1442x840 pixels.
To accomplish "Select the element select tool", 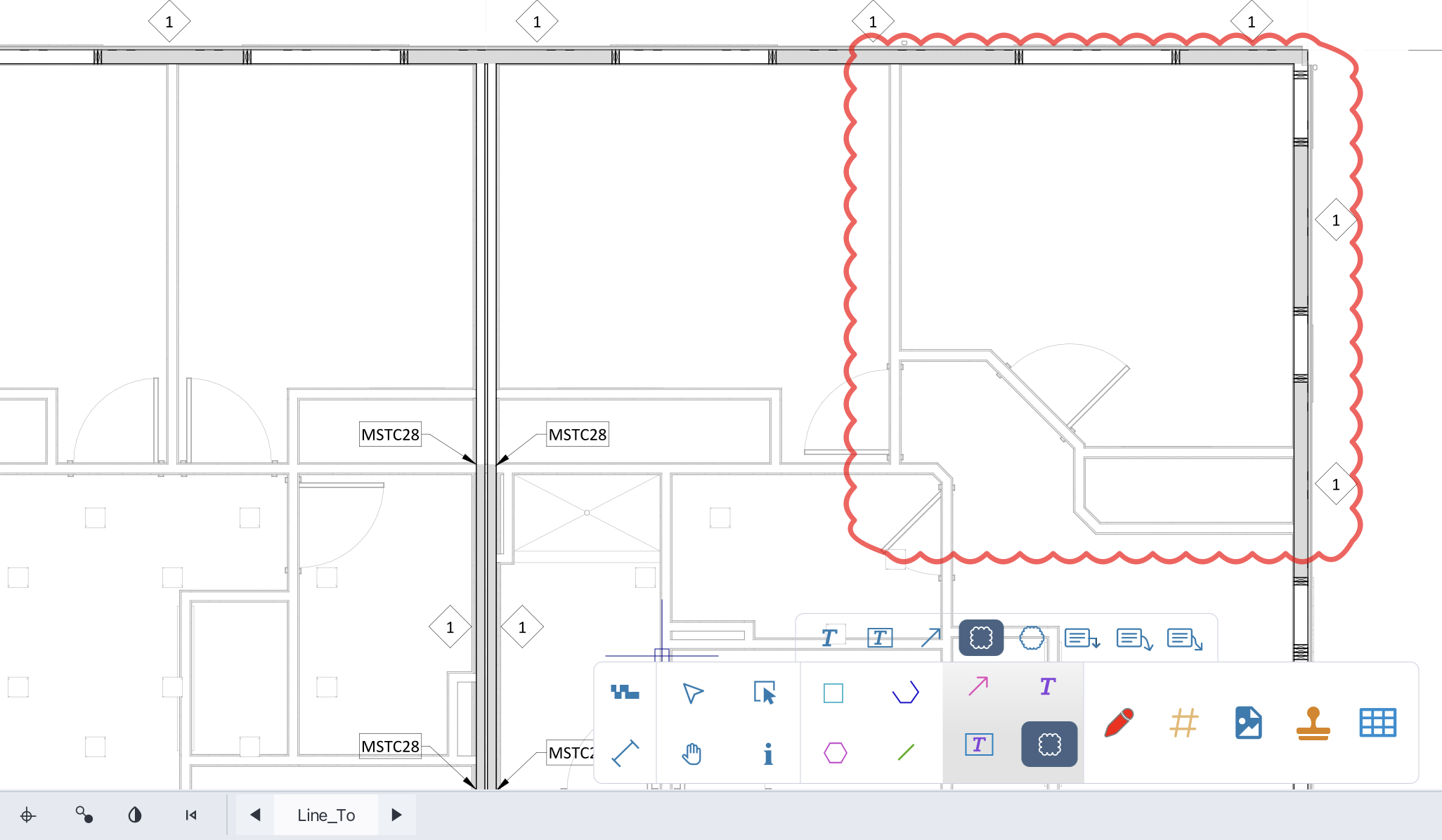I will pos(767,693).
